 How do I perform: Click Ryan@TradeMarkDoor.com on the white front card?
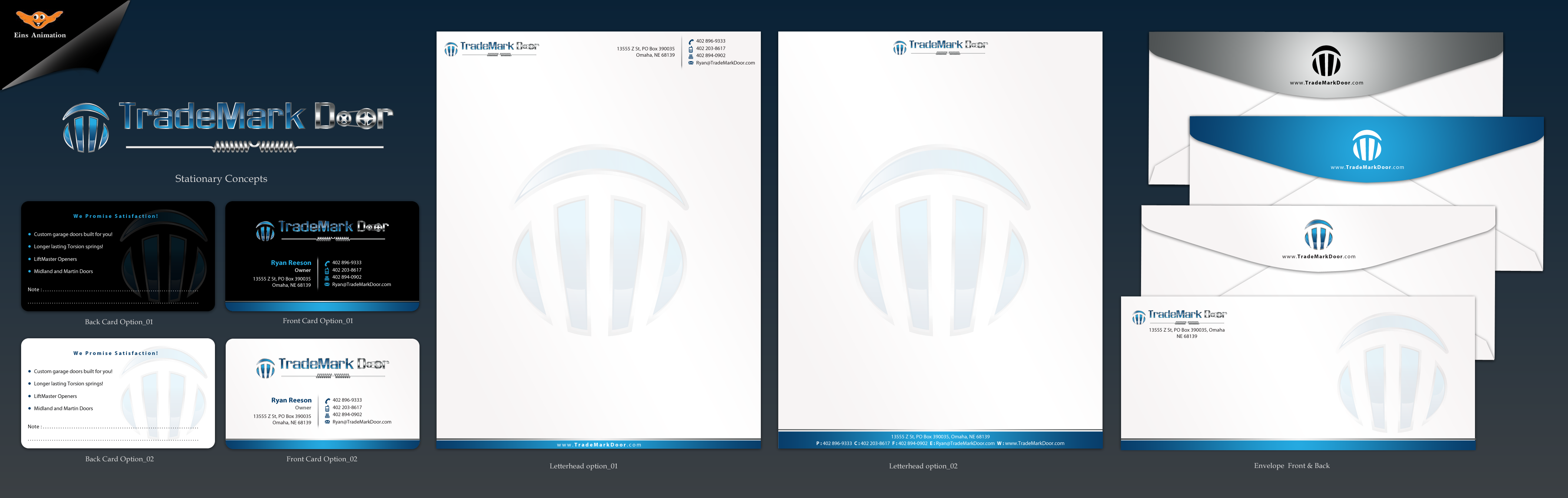(x=362, y=422)
